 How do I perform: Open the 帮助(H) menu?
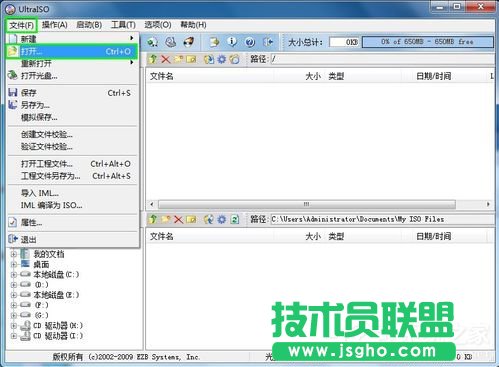click(193, 25)
